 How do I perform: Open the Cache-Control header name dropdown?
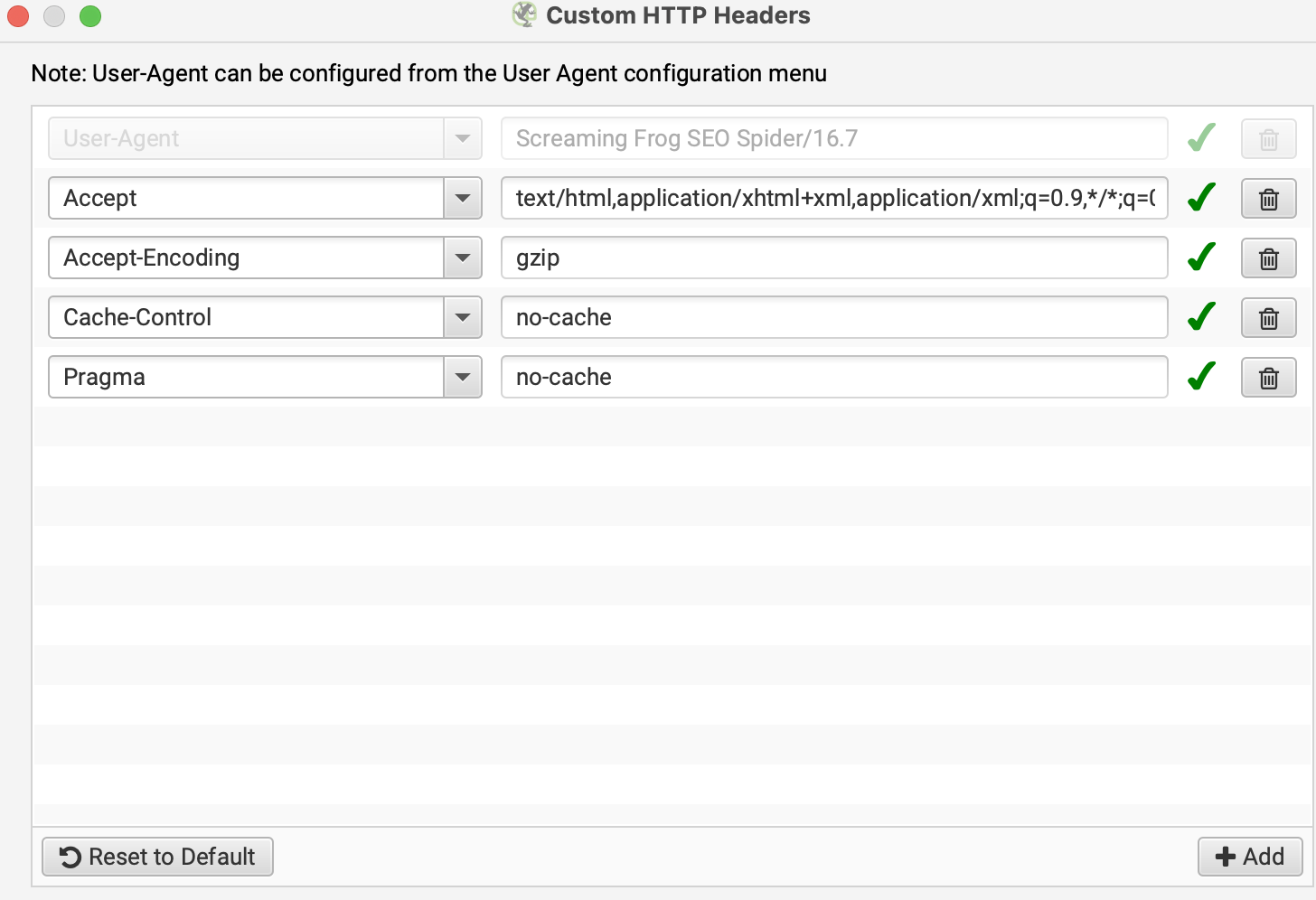tap(463, 317)
